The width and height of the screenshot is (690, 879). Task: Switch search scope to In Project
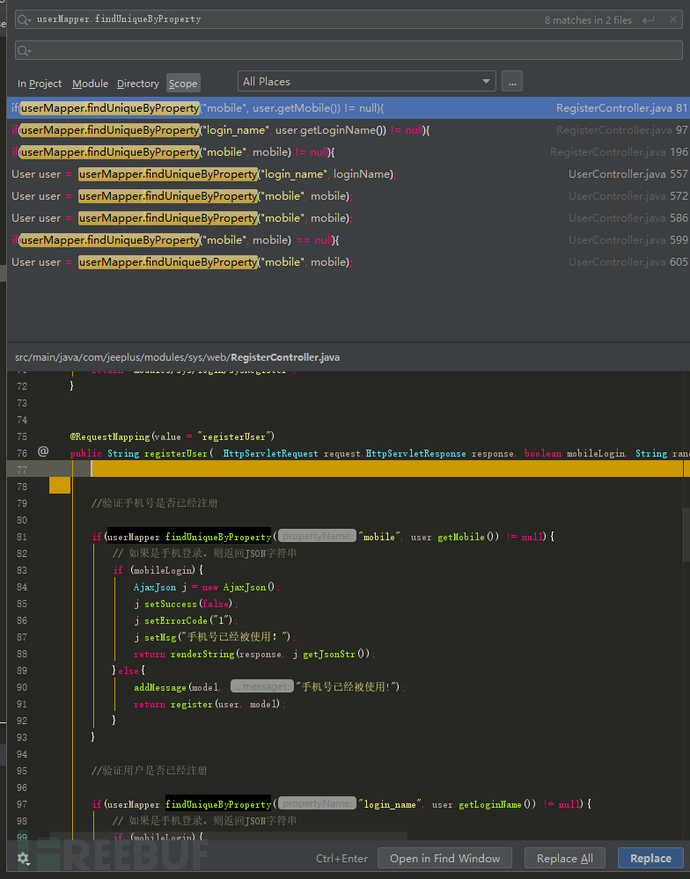point(39,84)
